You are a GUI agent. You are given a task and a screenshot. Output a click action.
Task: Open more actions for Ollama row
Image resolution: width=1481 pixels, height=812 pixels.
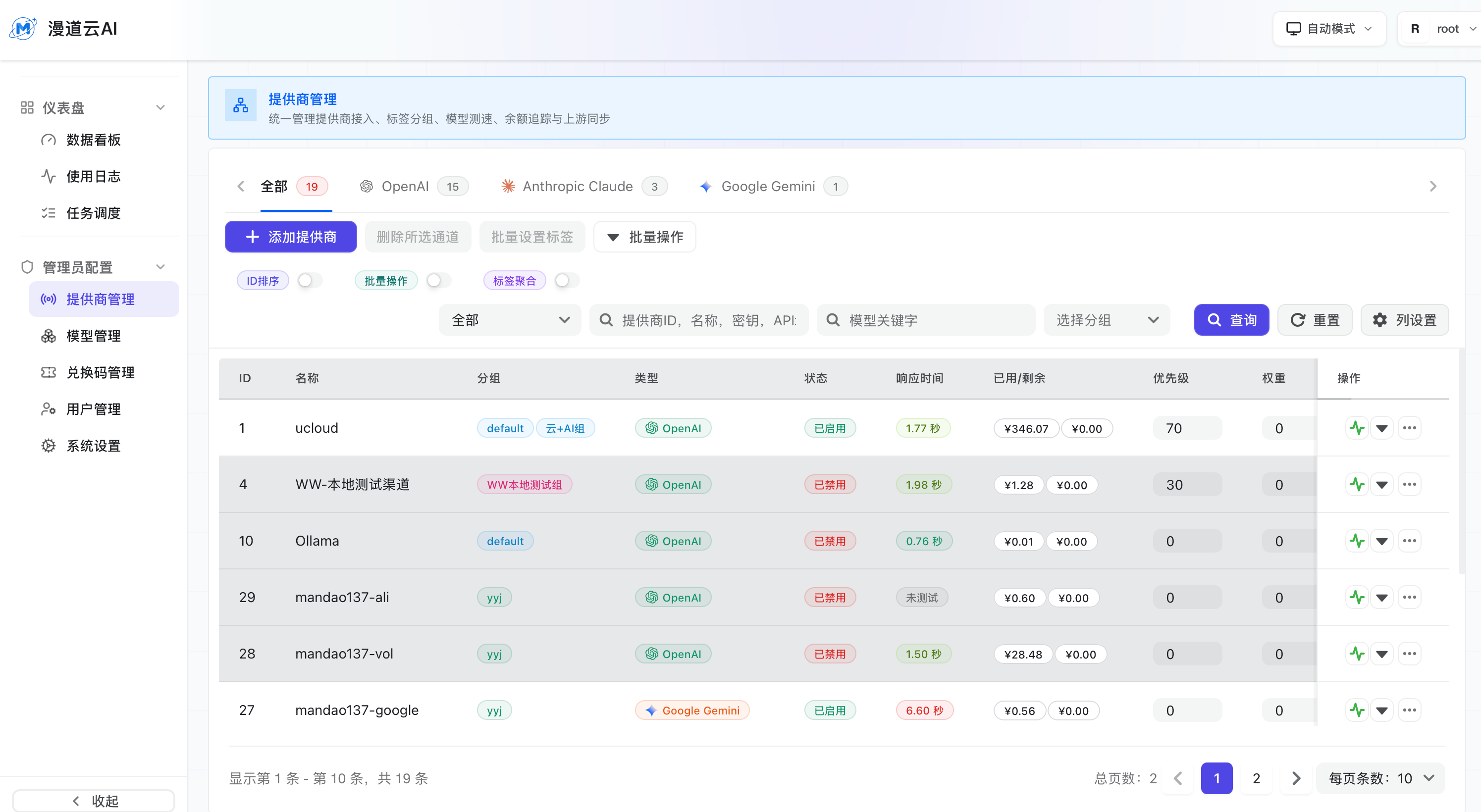1409,541
